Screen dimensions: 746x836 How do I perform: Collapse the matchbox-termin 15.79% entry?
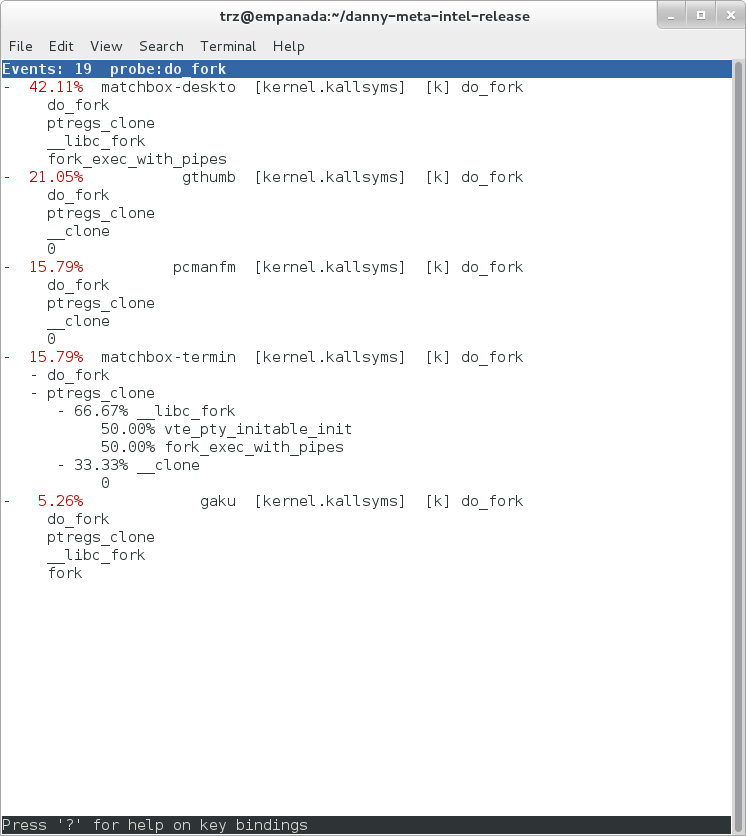[7, 357]
